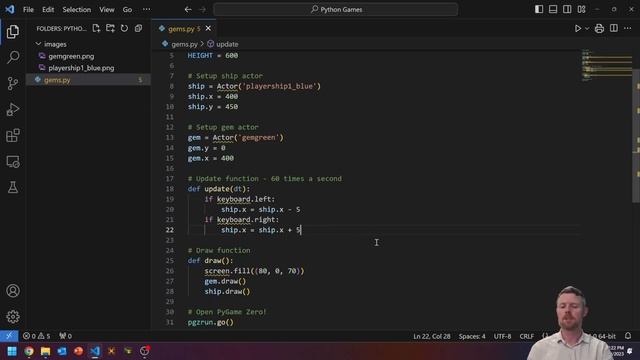This screenshot has width=640, height=360.
Task: Open the Go menu
Action: tap(127, 9)
